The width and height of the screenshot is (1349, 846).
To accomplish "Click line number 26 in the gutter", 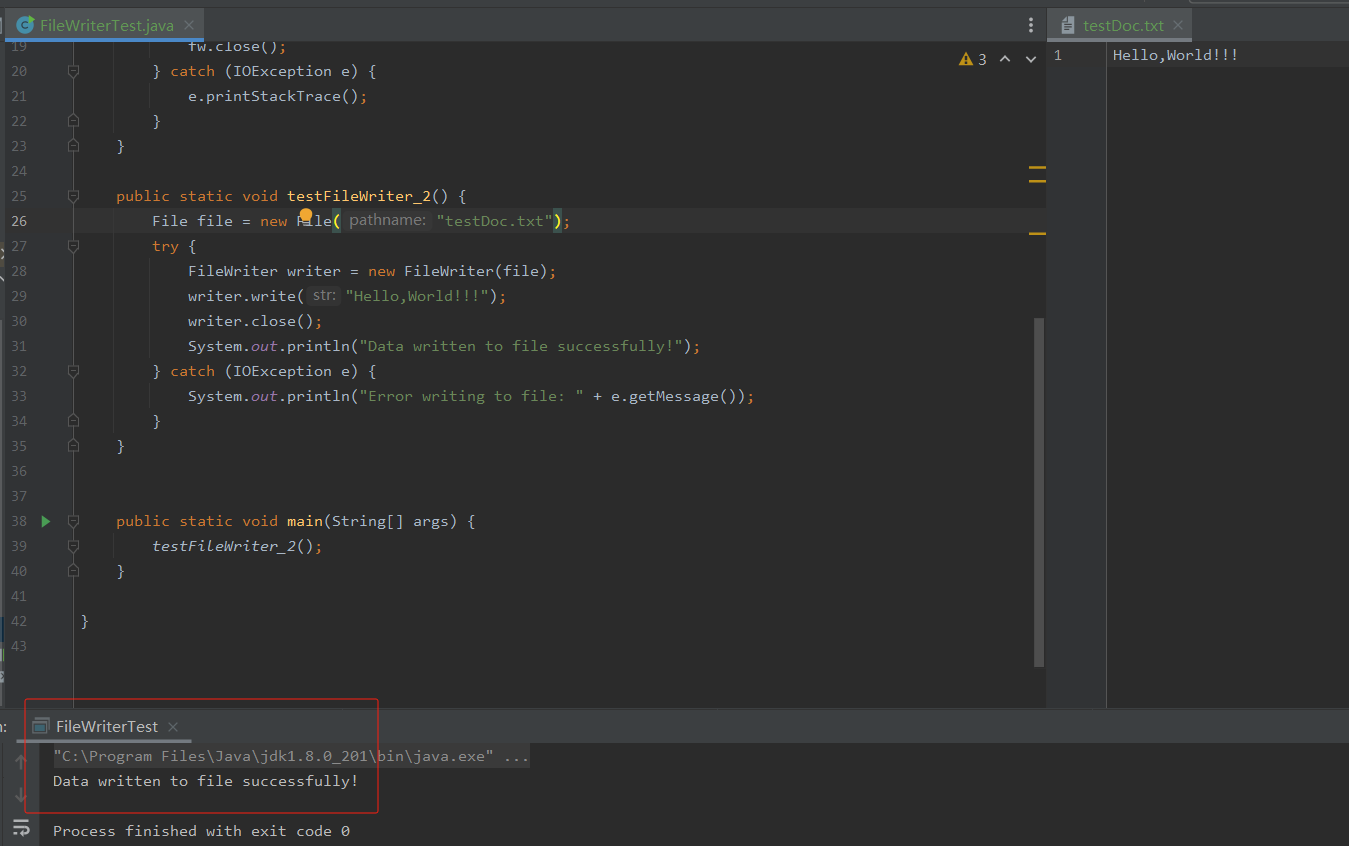I will [x=19, y=221].
